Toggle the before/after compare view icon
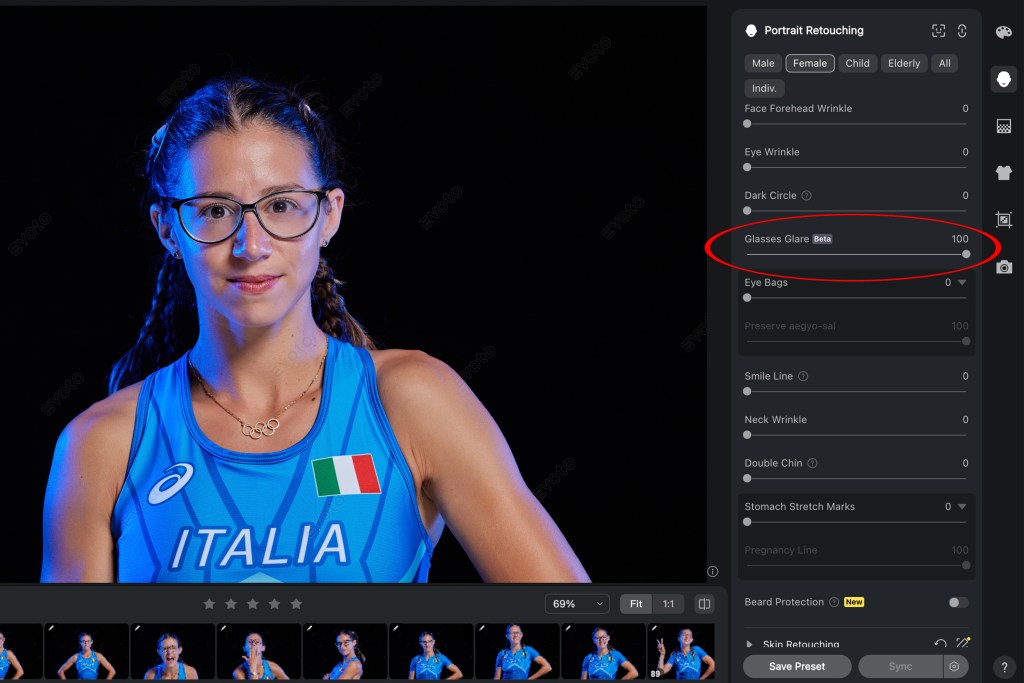The height and width of the screenshot is (683, 1024). click(x=704, y=604)
